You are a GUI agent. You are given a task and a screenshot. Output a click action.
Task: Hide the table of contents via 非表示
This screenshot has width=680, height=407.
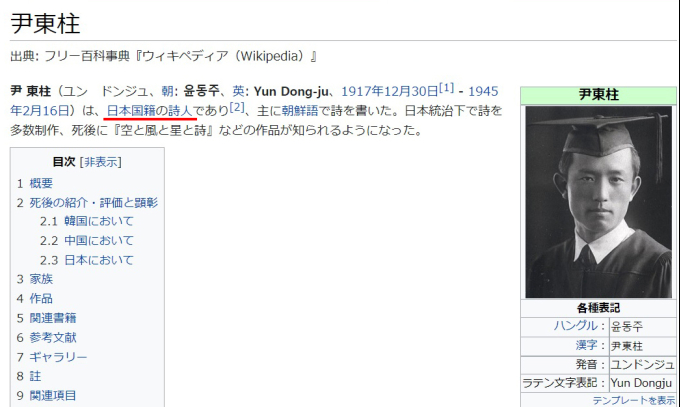(100, 161)
